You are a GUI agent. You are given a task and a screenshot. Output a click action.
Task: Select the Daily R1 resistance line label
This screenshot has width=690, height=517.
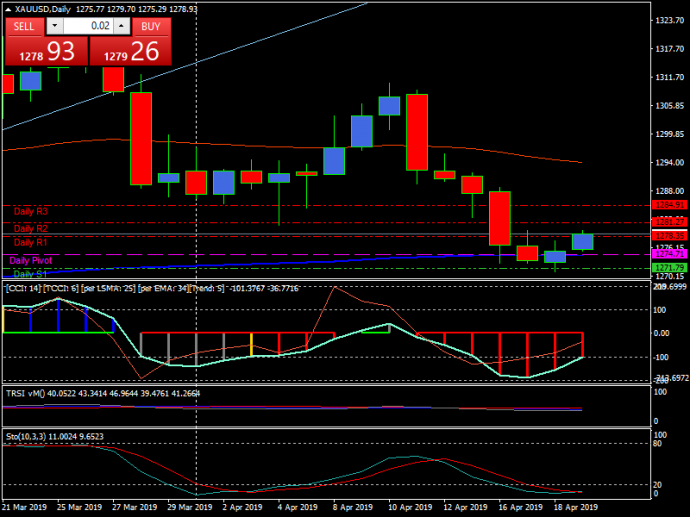point(30,242)
